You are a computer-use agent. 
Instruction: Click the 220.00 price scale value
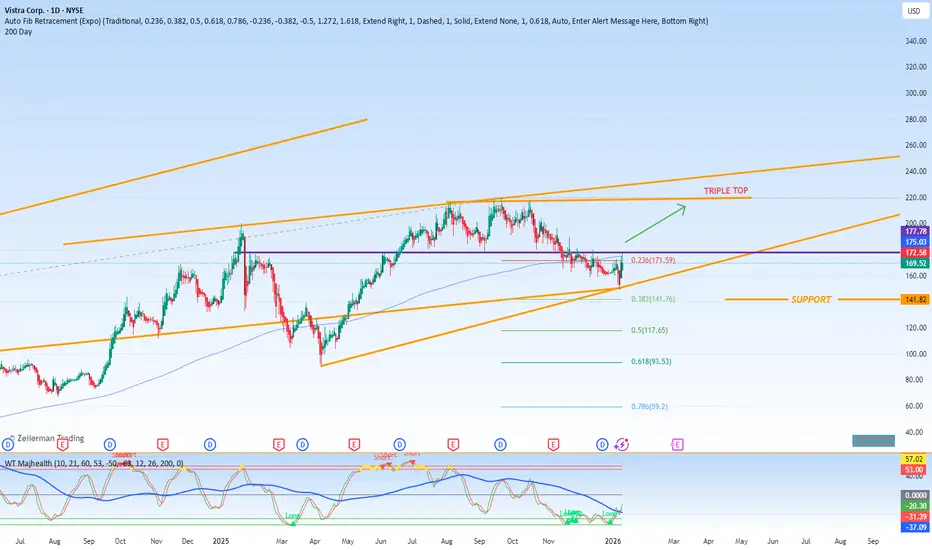[x=915, y=197]
